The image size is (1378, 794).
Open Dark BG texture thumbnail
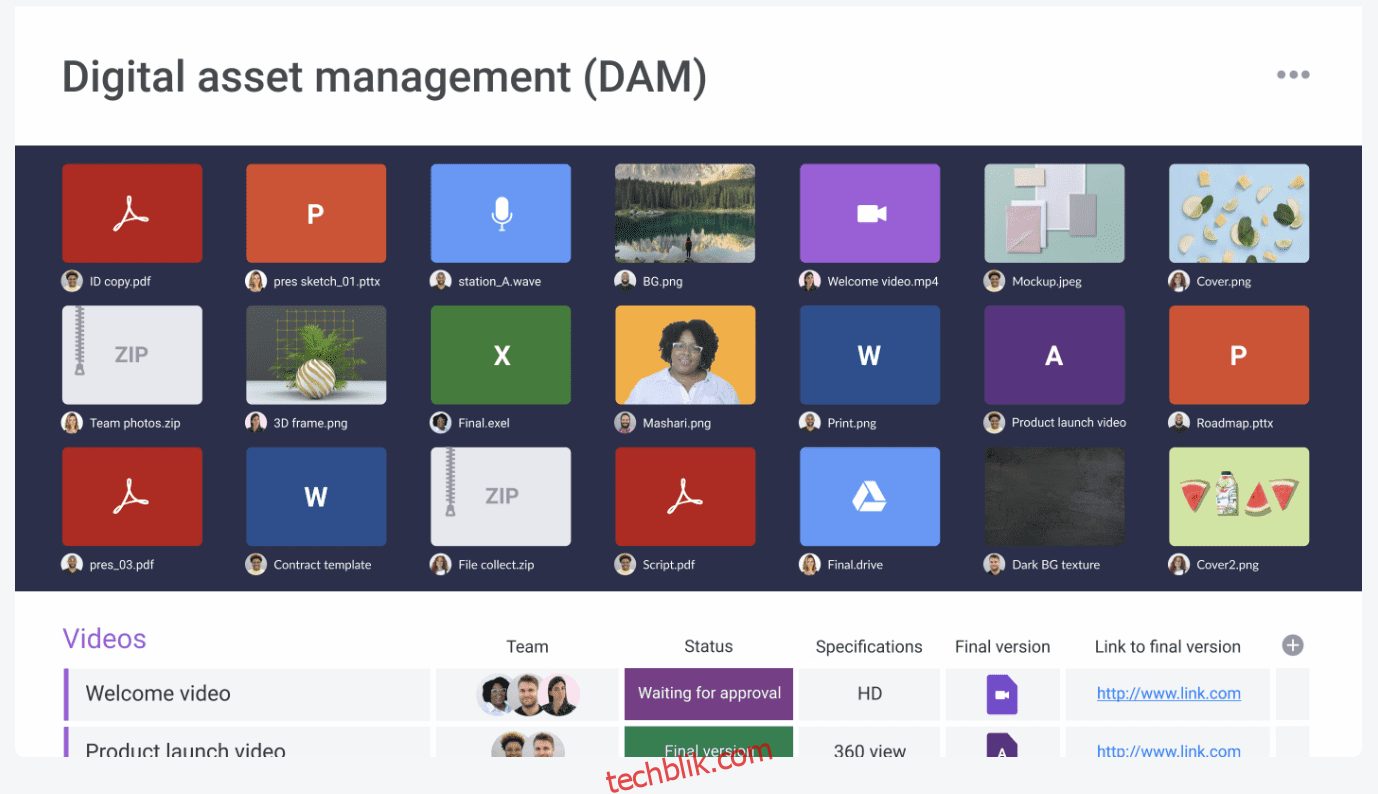pos(1054,496)
